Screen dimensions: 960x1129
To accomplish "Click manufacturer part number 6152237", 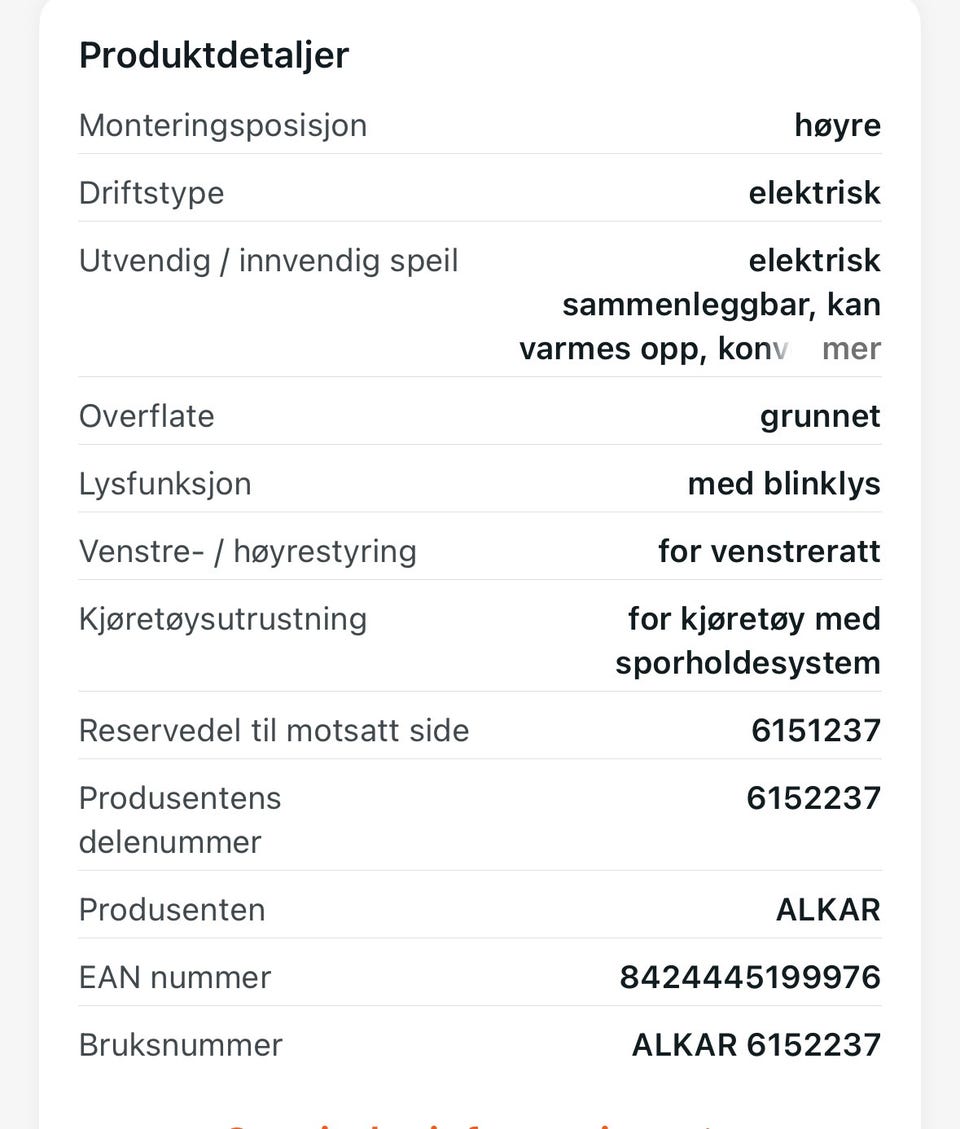I will point(813,798).
